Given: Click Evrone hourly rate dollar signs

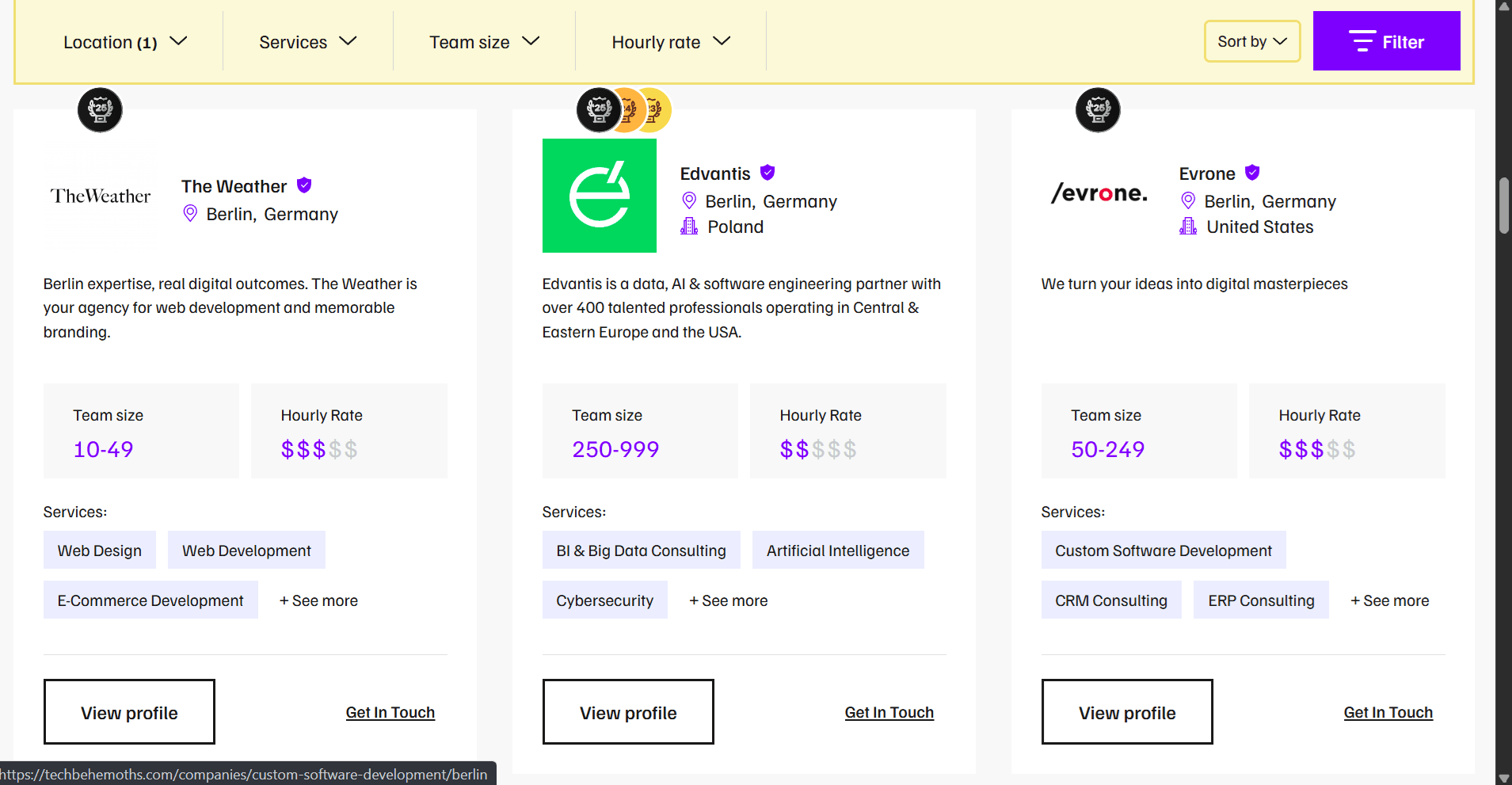Looking at the screenshot, I should coord(1317,449).
